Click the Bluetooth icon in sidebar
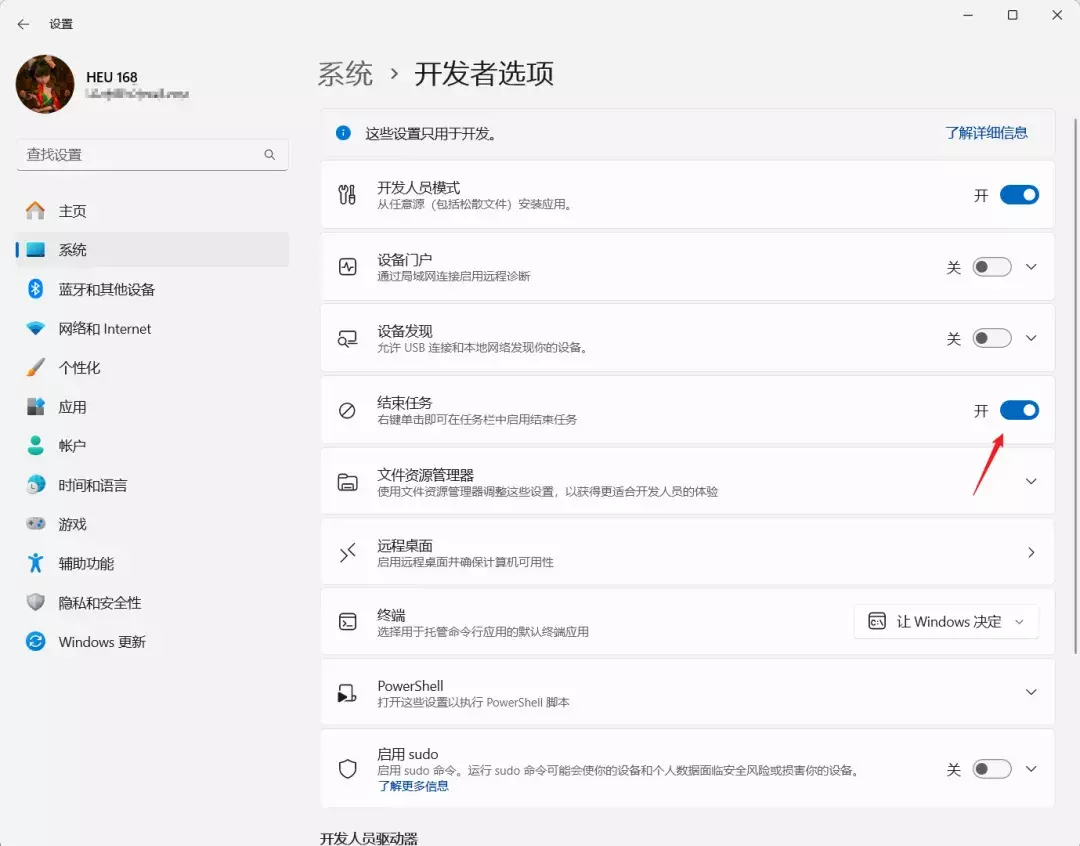This screenshot has width=1080, height=846. point(36,289)
